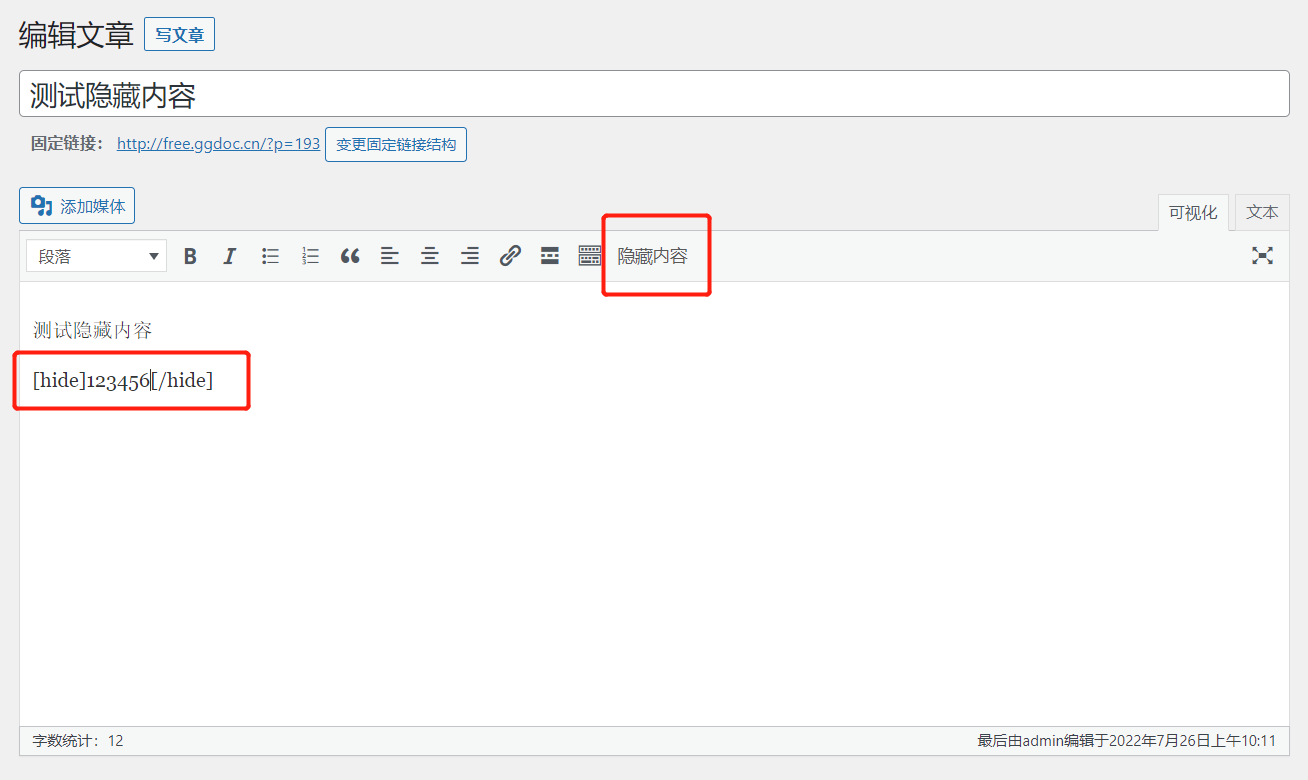Click the 隐藏内容 toolbar button
The height and width of the screenshot is (780, 1308).
click(653, 256)
